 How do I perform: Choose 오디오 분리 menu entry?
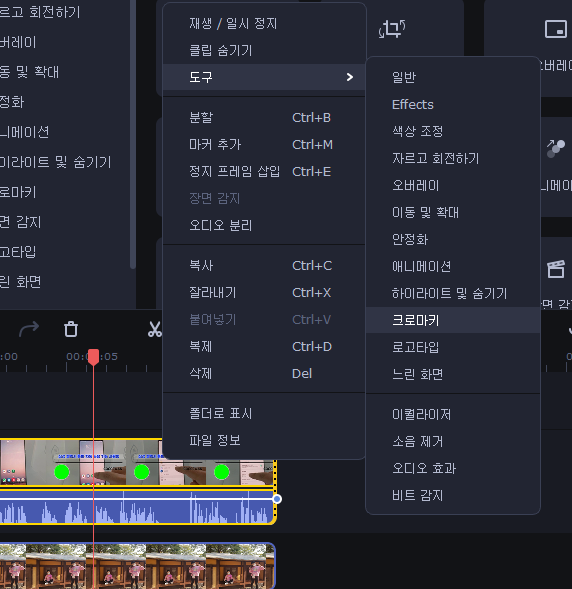[x=264, y=225]
